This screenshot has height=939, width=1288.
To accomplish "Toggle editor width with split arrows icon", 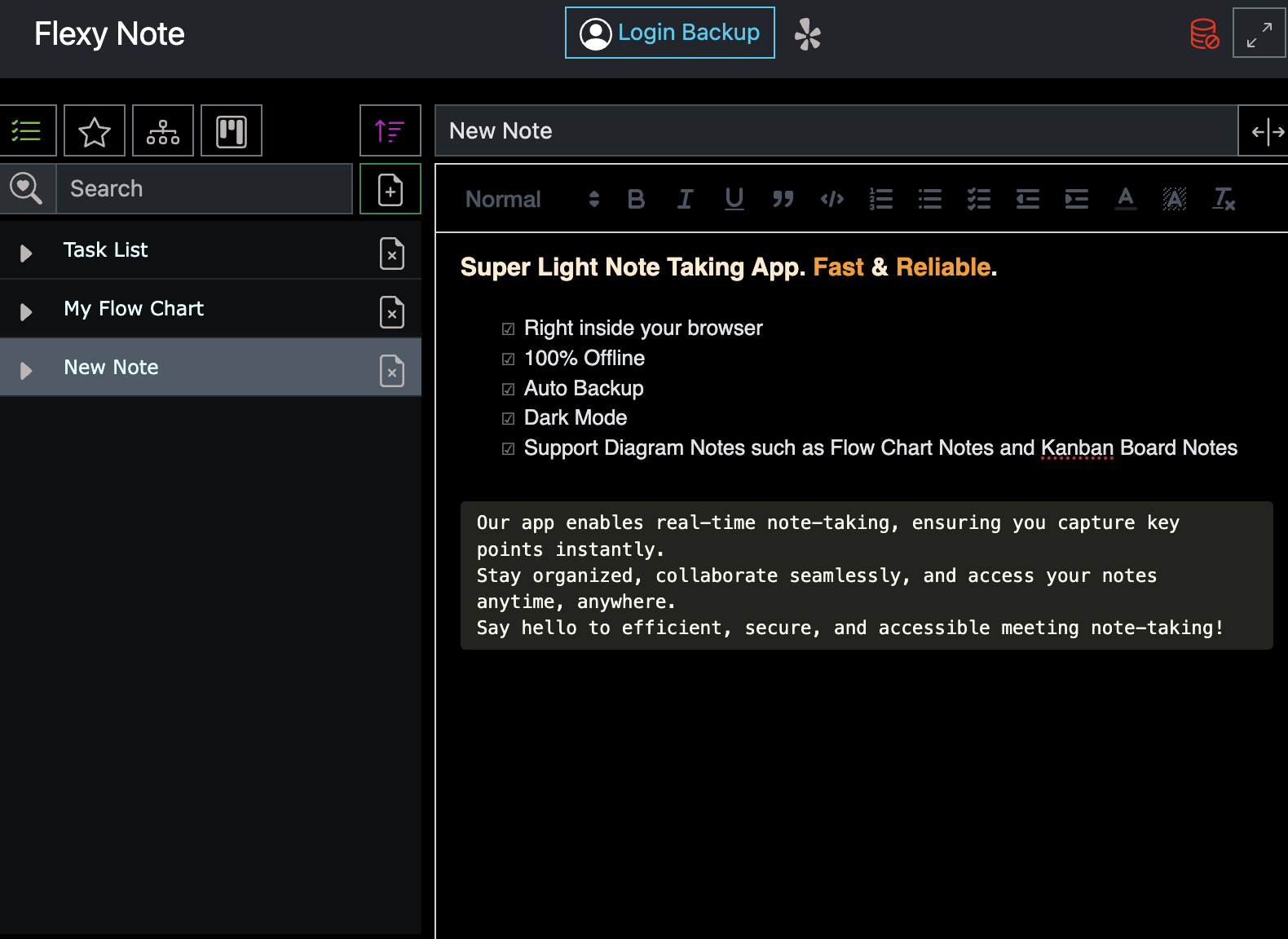I will click(1268, 130).
